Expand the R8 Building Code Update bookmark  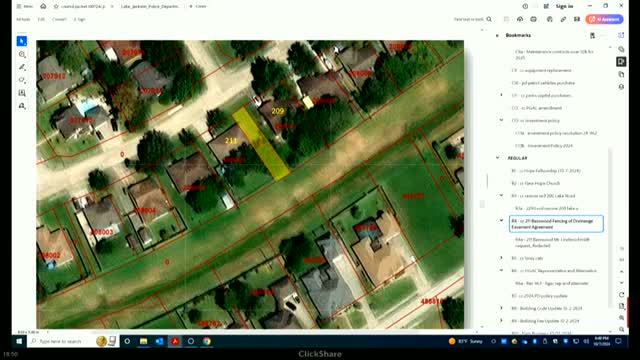(502, 308)
